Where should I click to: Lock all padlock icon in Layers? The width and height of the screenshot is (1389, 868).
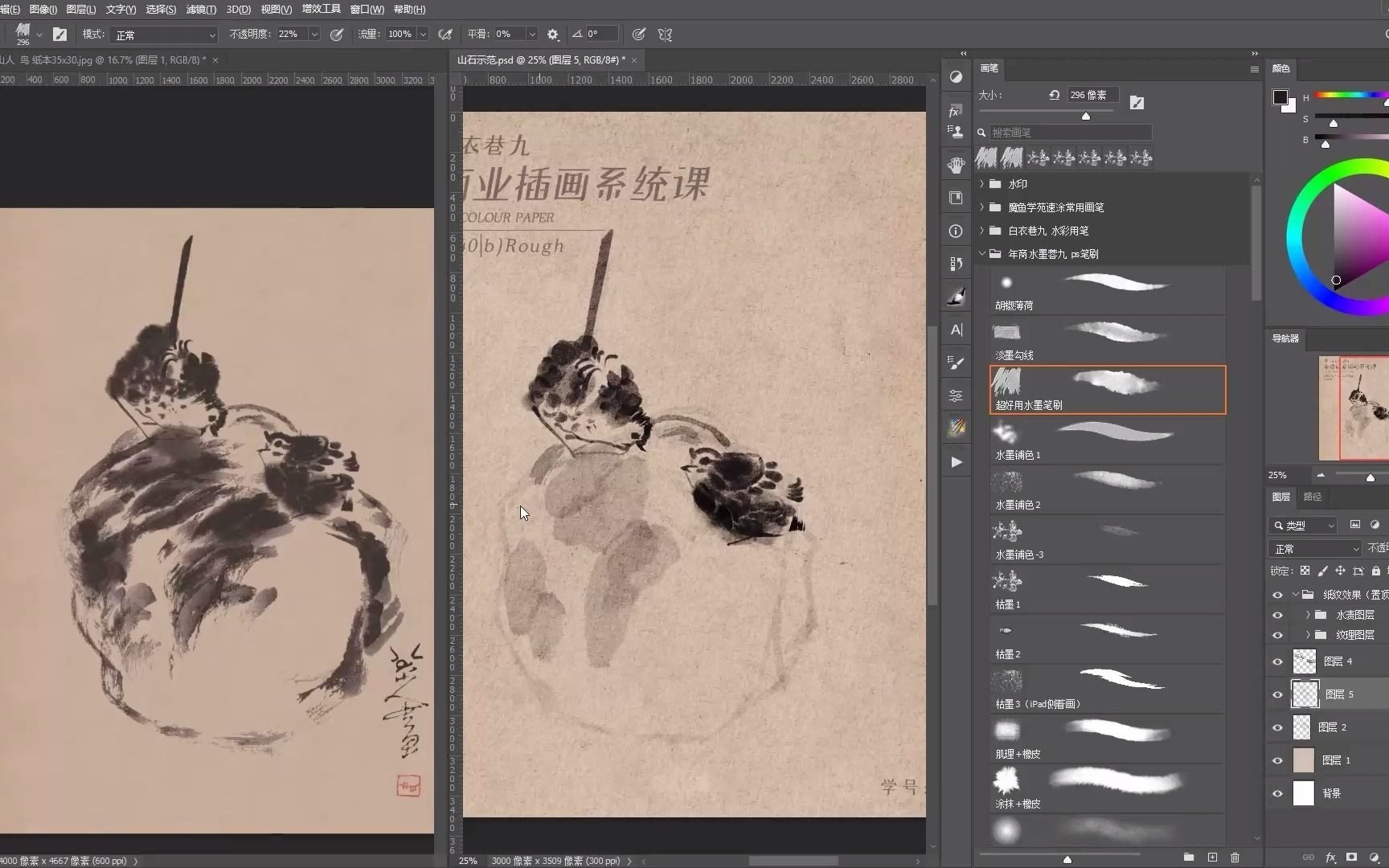tap(1376, 571)
